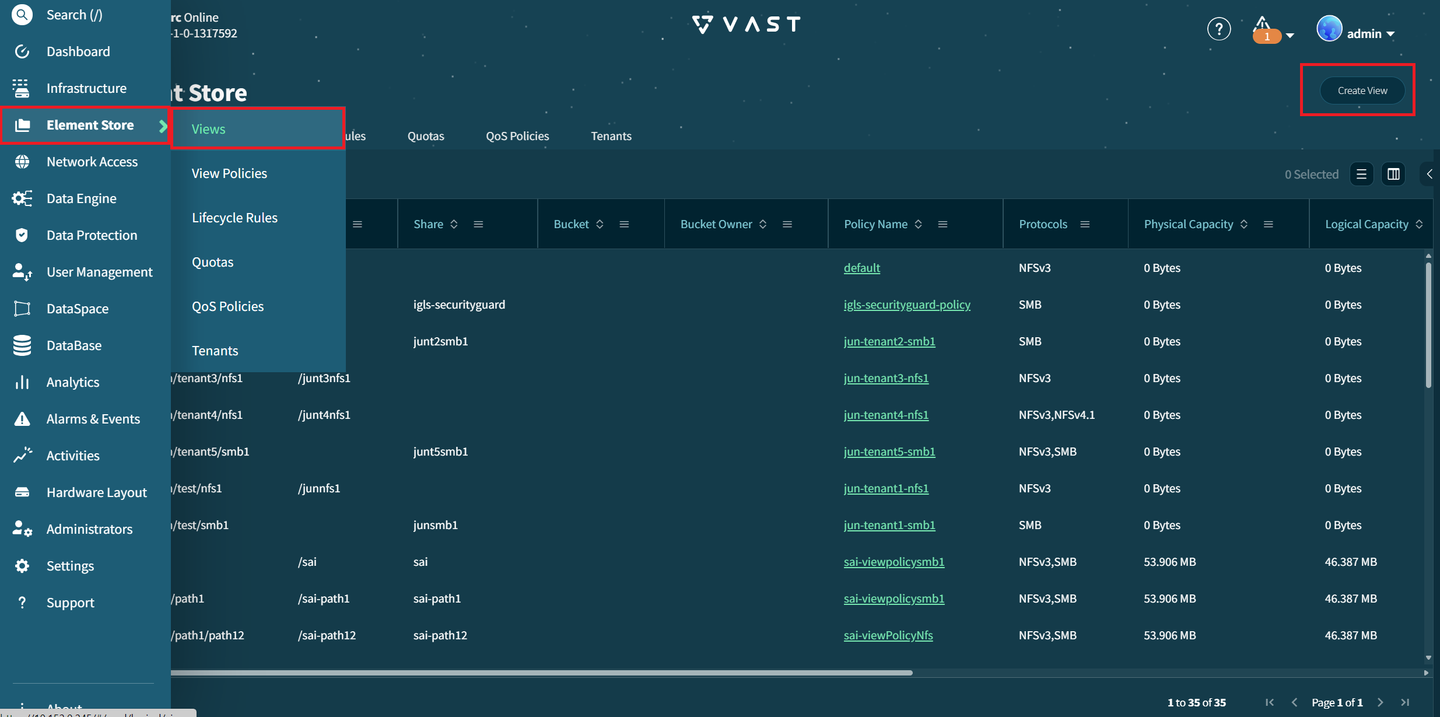Open DataBase stack icon

[x=22, y=345]
